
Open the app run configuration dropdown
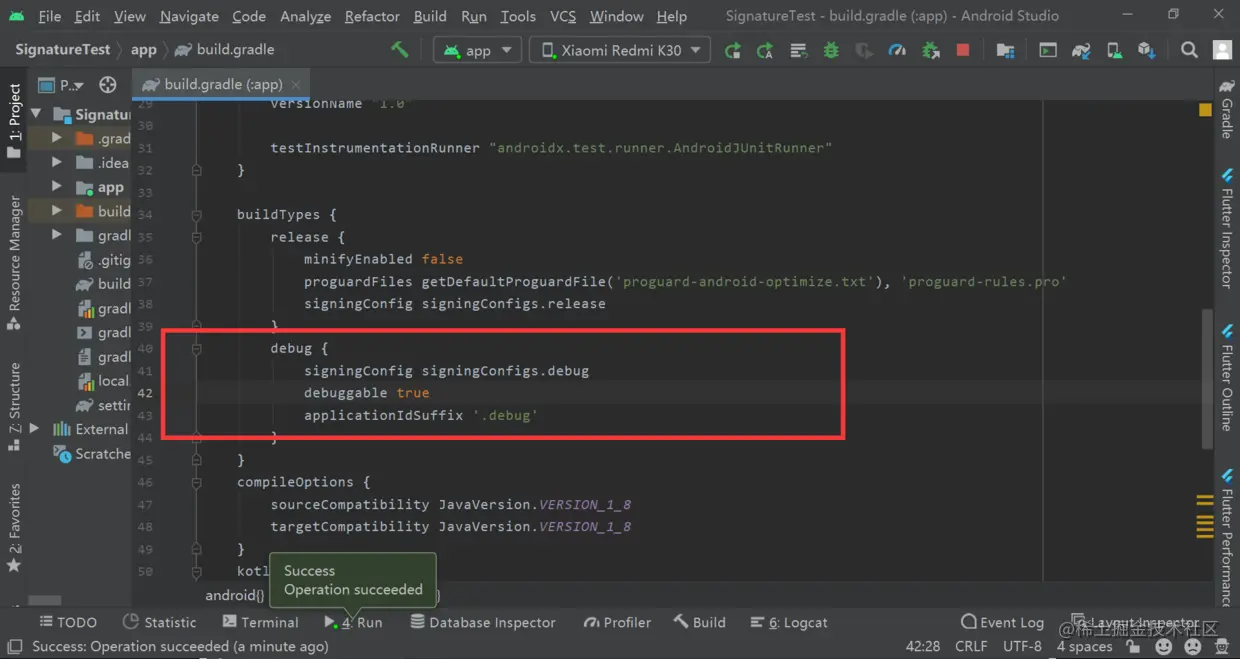pos(478,50)
